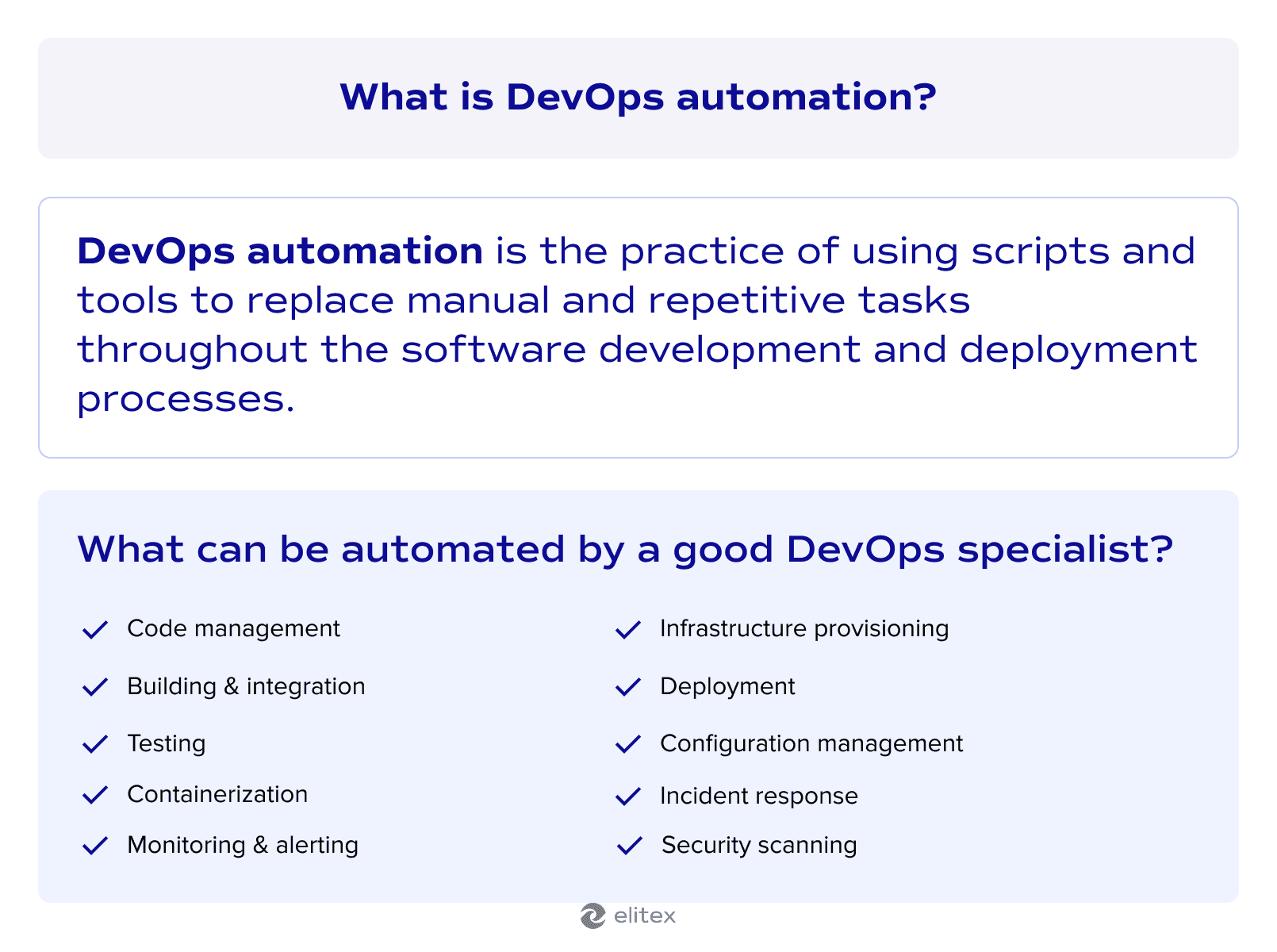Click the checkmark beside Infrastructure provisioning
Viewport: 1277px width, 952px height.
point(628,630)
